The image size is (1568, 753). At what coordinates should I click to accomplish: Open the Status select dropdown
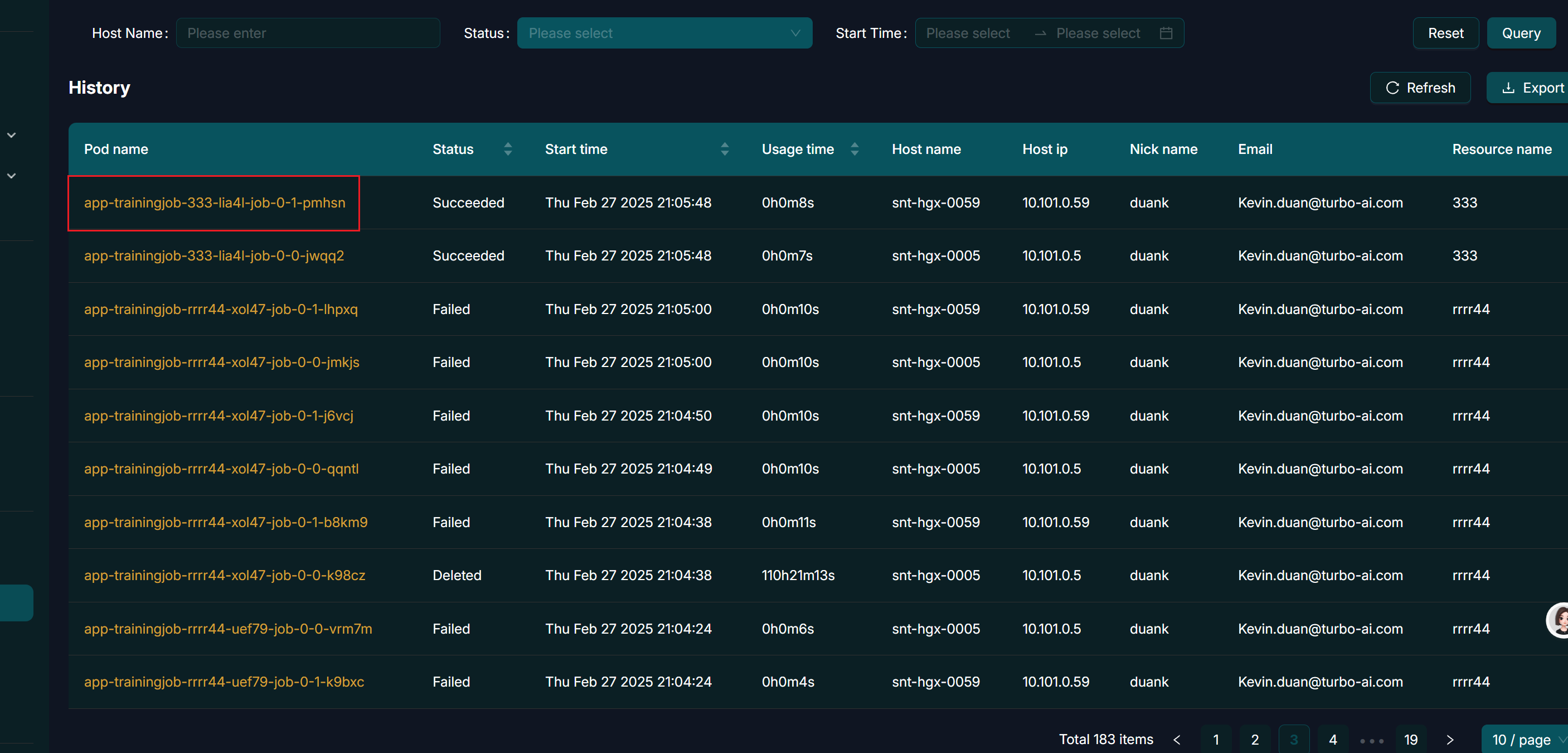[664, 33]
